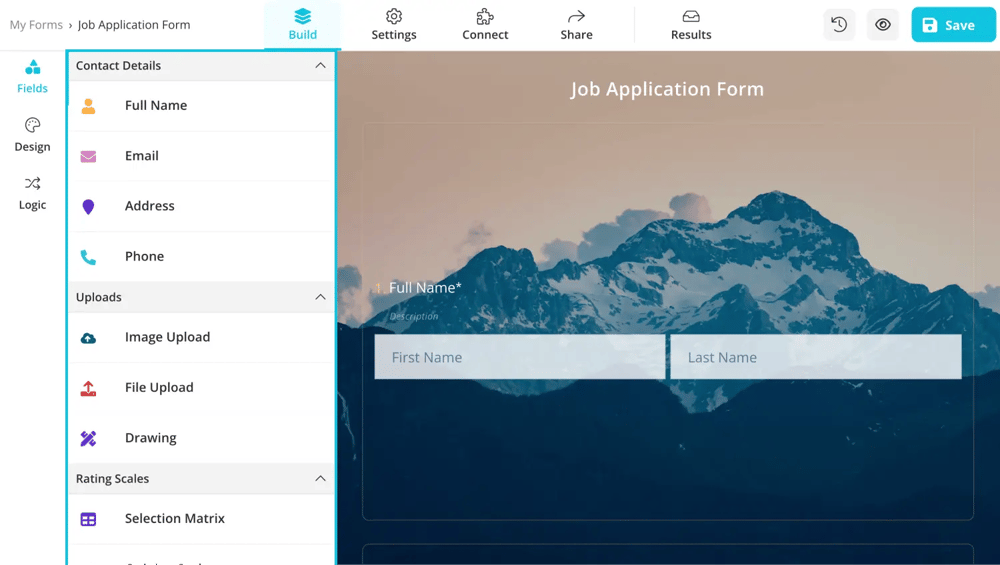Click the Share arrow icon
The image size is (1000, 565).
[x=576, y=16]
